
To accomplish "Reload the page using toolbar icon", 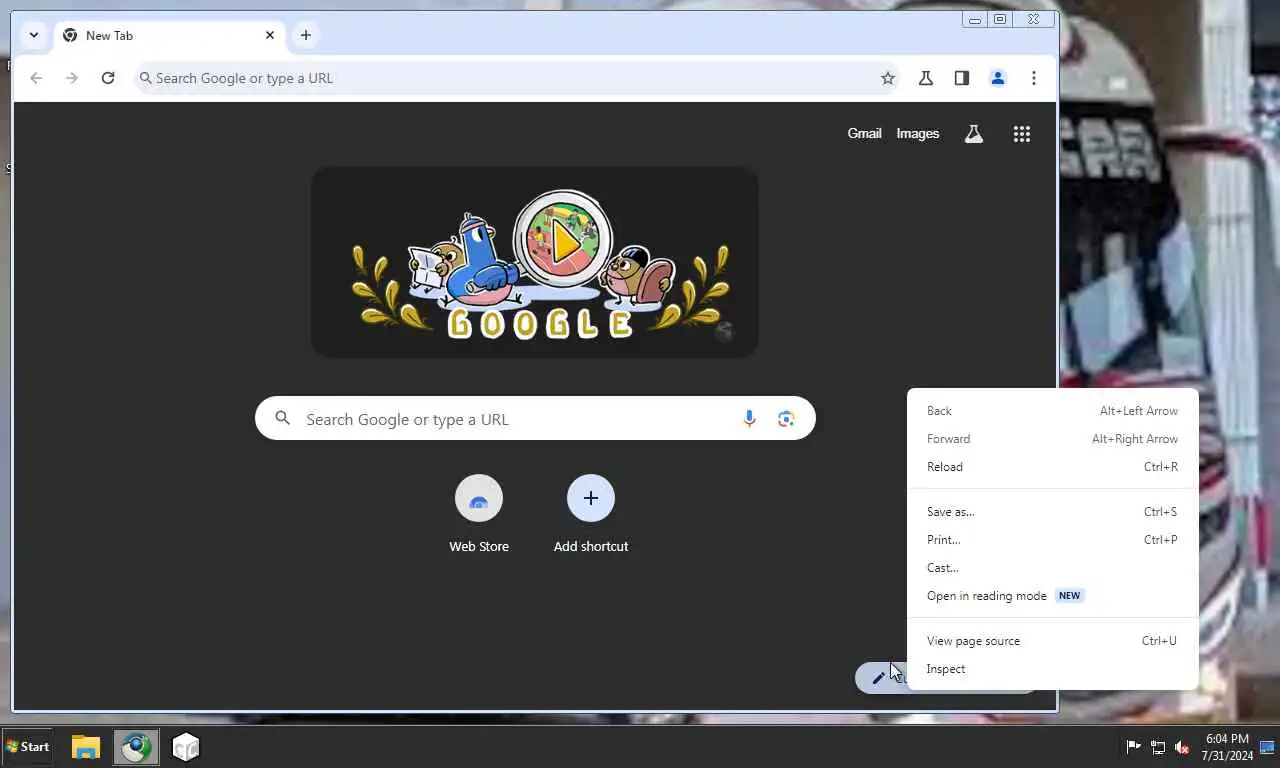I will [108, 78].
